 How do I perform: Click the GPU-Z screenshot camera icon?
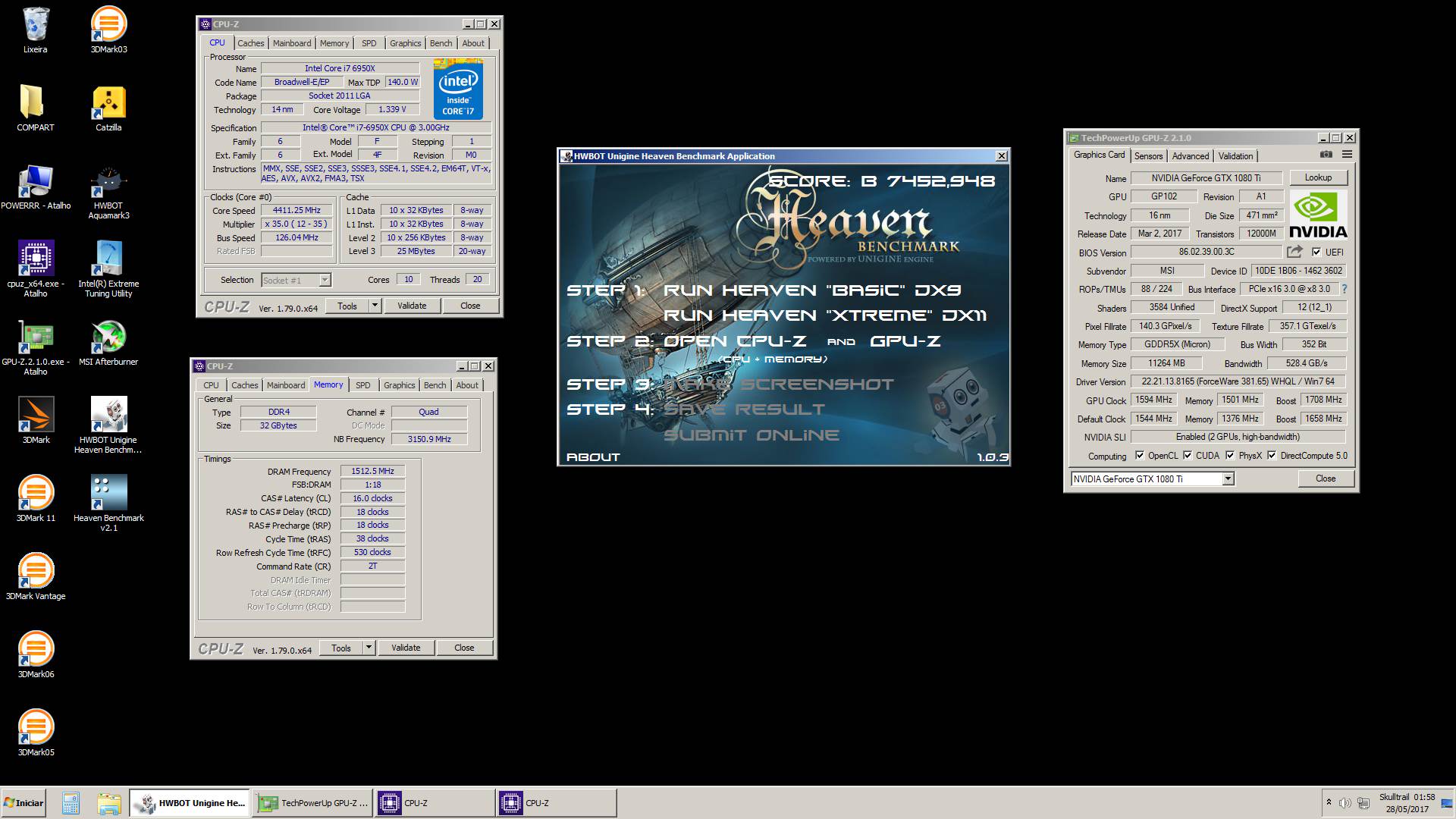pos(1326,155)
